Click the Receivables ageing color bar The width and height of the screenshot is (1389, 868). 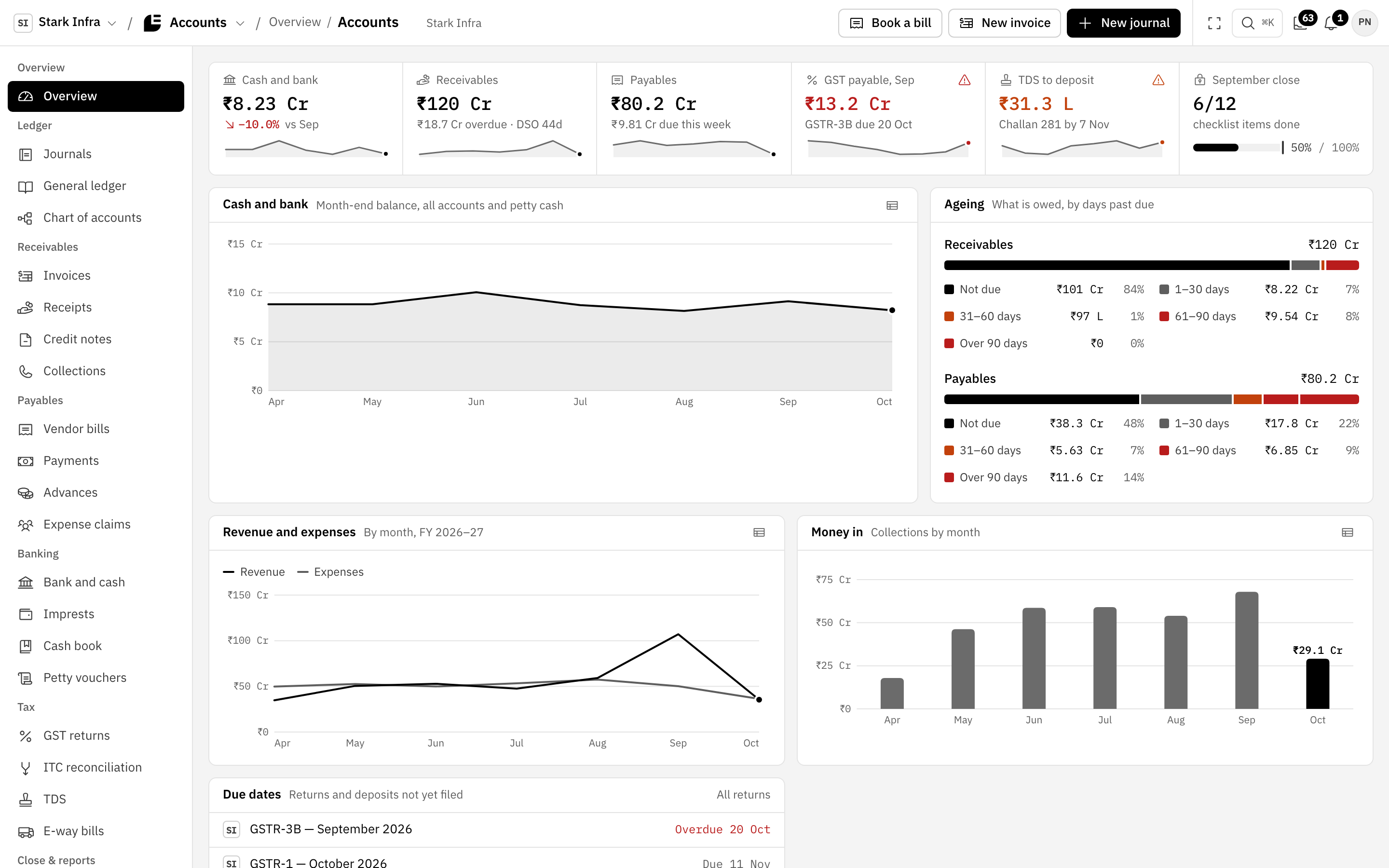[x=1151, y=265]
